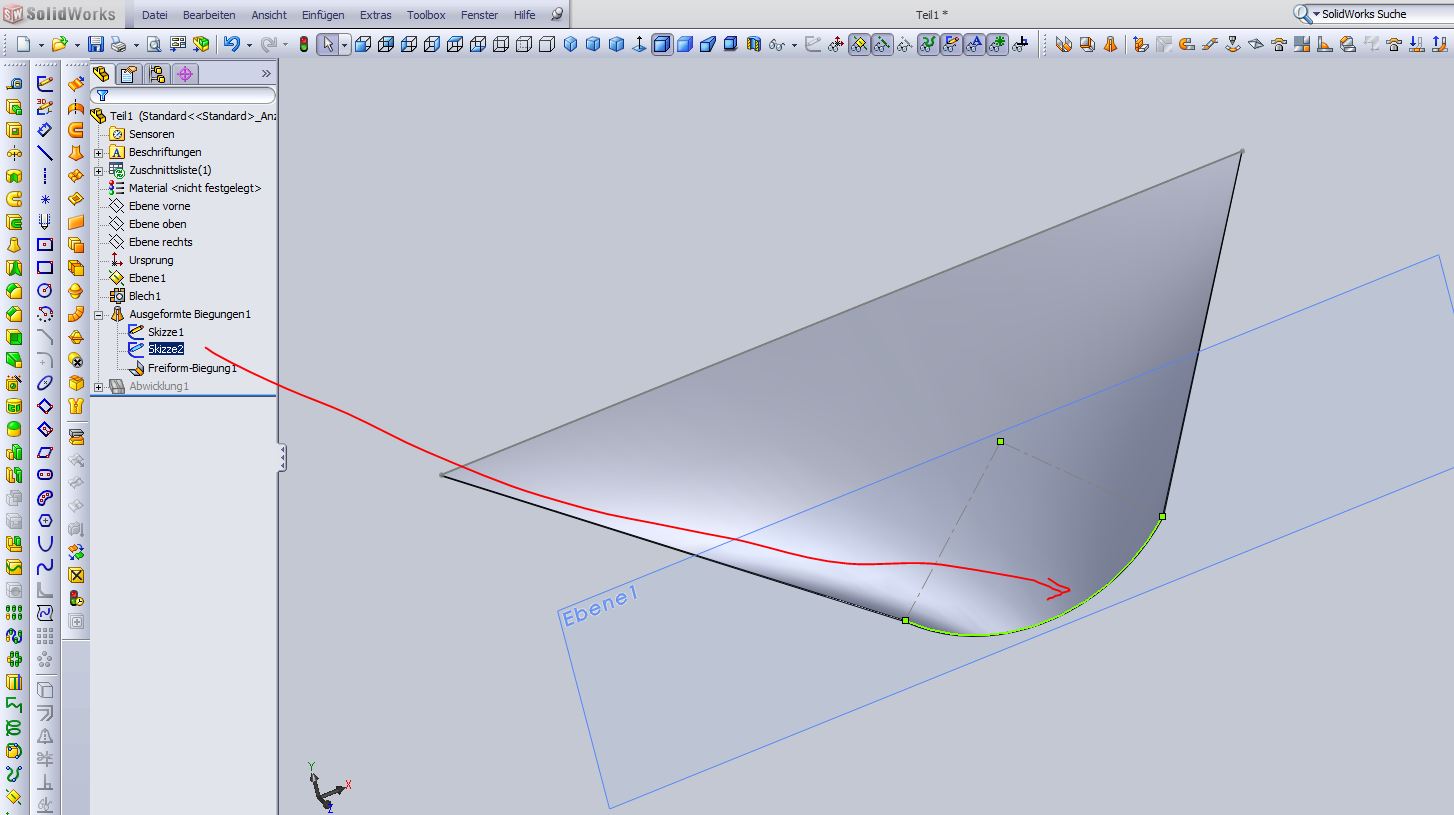Click the Rebuild traffic light icon
The height and width of the screenshot is (815, 1454).
[304, 44]
